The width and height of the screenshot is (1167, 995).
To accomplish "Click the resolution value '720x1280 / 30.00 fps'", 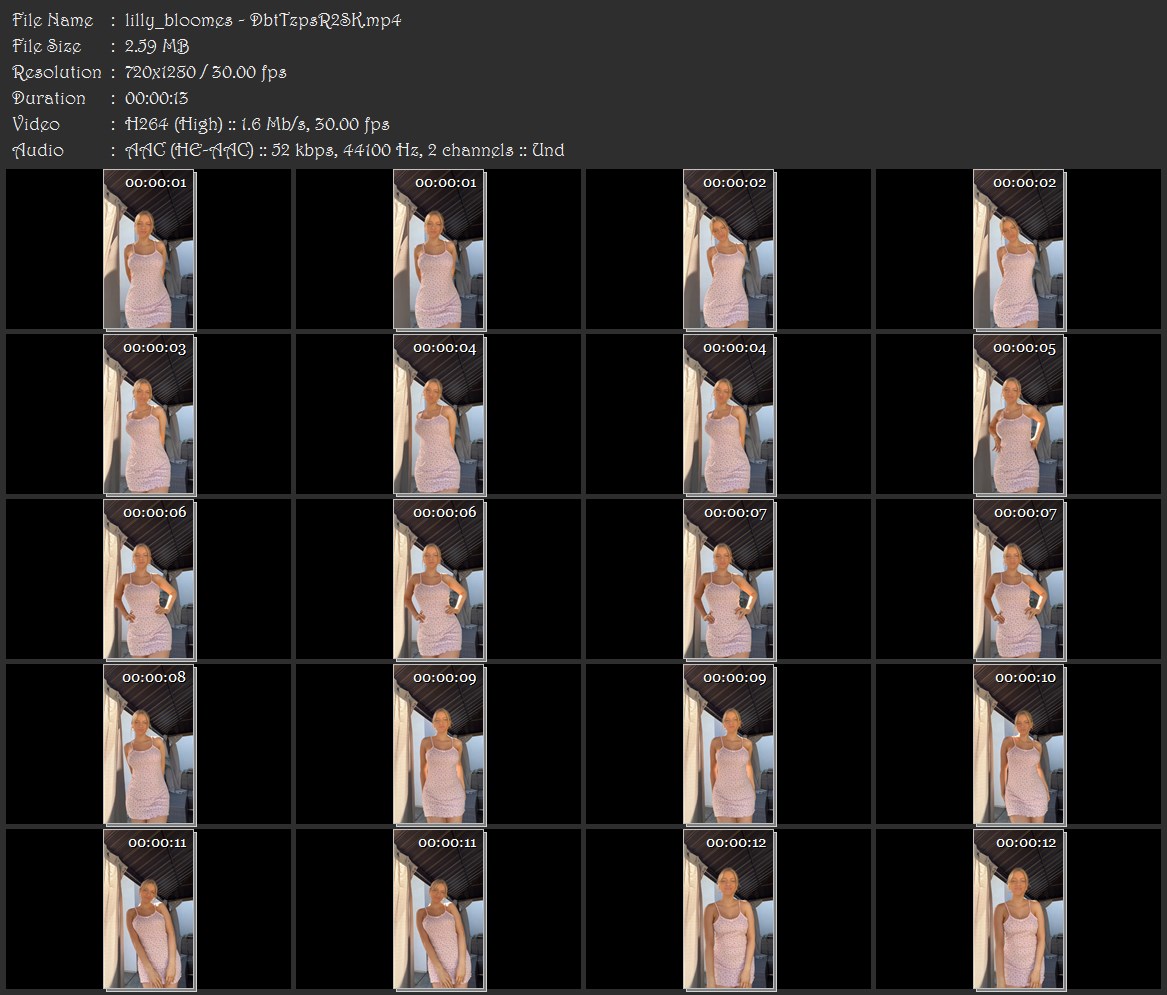I will tap(205, 72).
